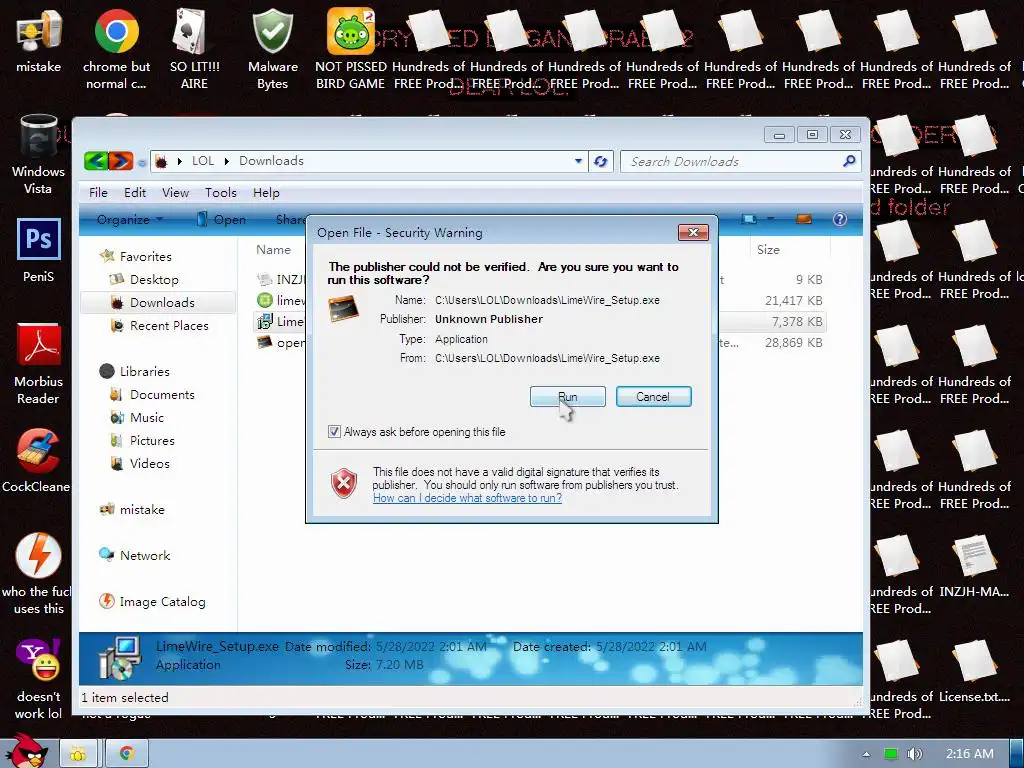The width and height of the screenshot is (1024, 768).
Task: Click the search magnifier icon
Action: [849, 161]
